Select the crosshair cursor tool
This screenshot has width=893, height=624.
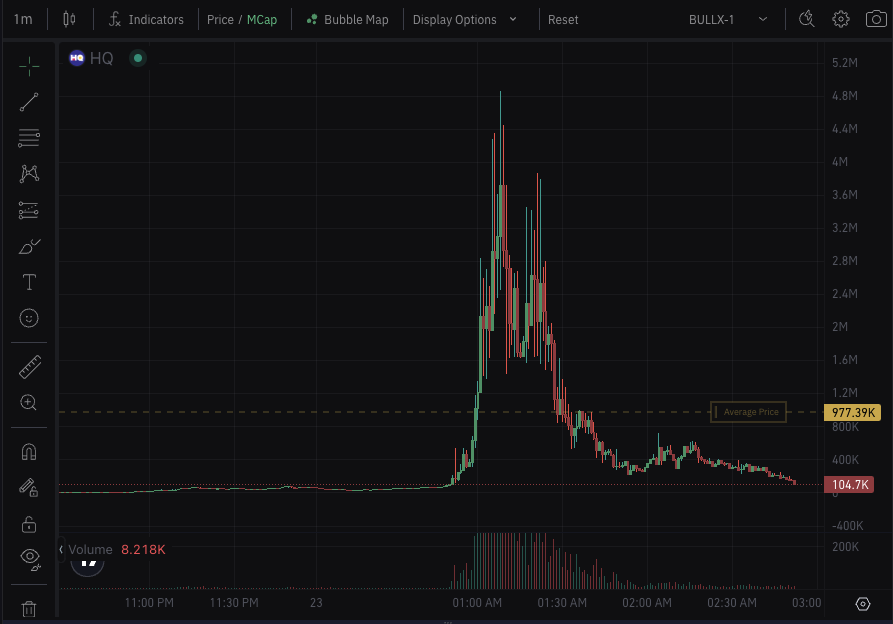tap(29, 66)
